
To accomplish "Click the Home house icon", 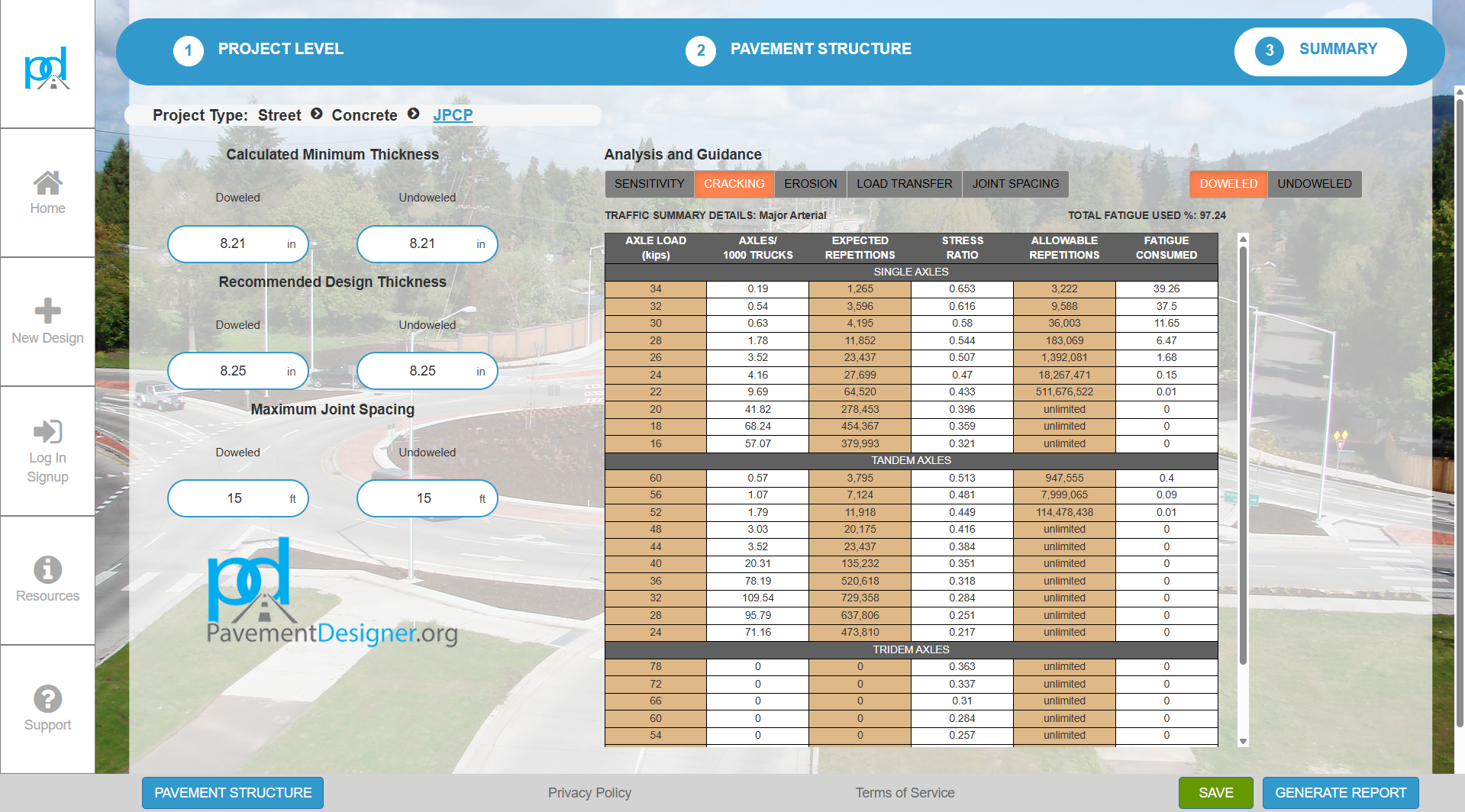I will 47,183.
